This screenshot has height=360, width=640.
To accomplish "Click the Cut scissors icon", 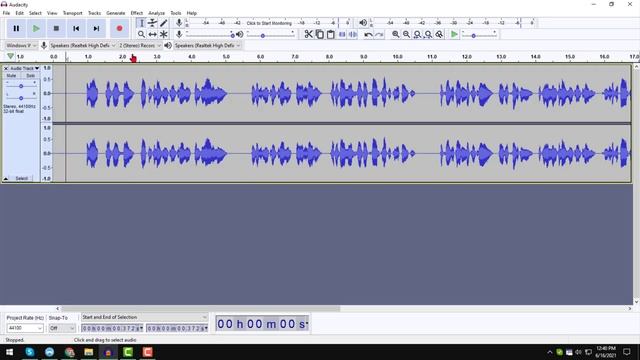I will pos(309,34).
